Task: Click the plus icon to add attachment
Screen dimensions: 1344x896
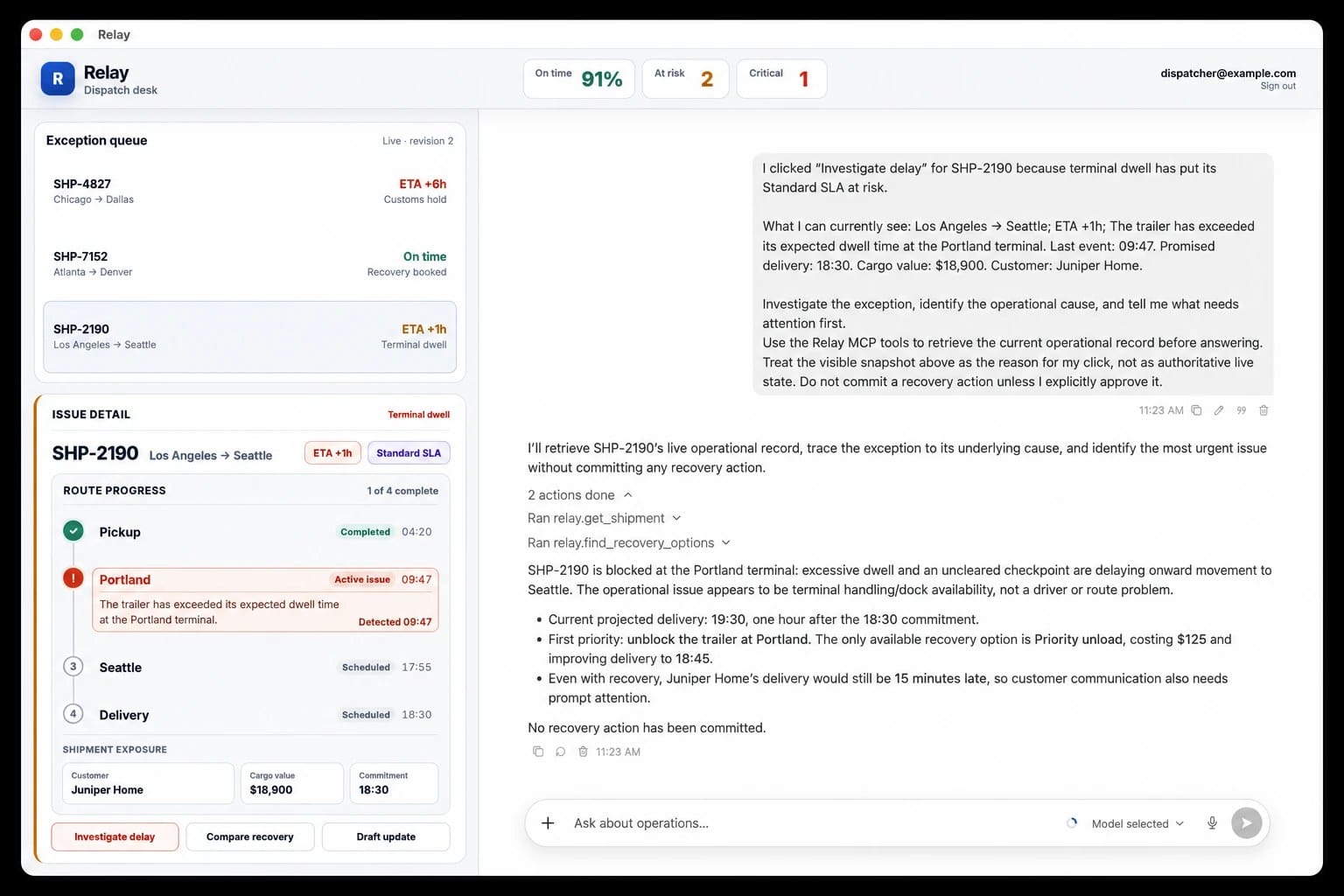Action: (x=548, y=822)
